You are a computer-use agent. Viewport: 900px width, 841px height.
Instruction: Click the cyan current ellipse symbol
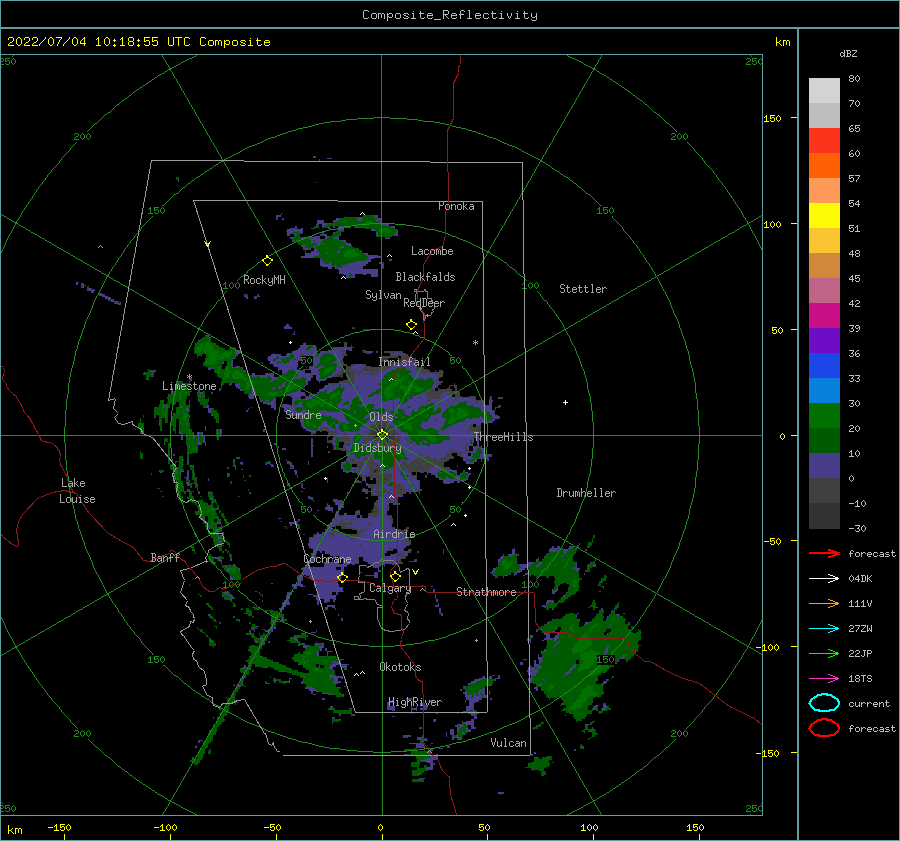point(824,703)
